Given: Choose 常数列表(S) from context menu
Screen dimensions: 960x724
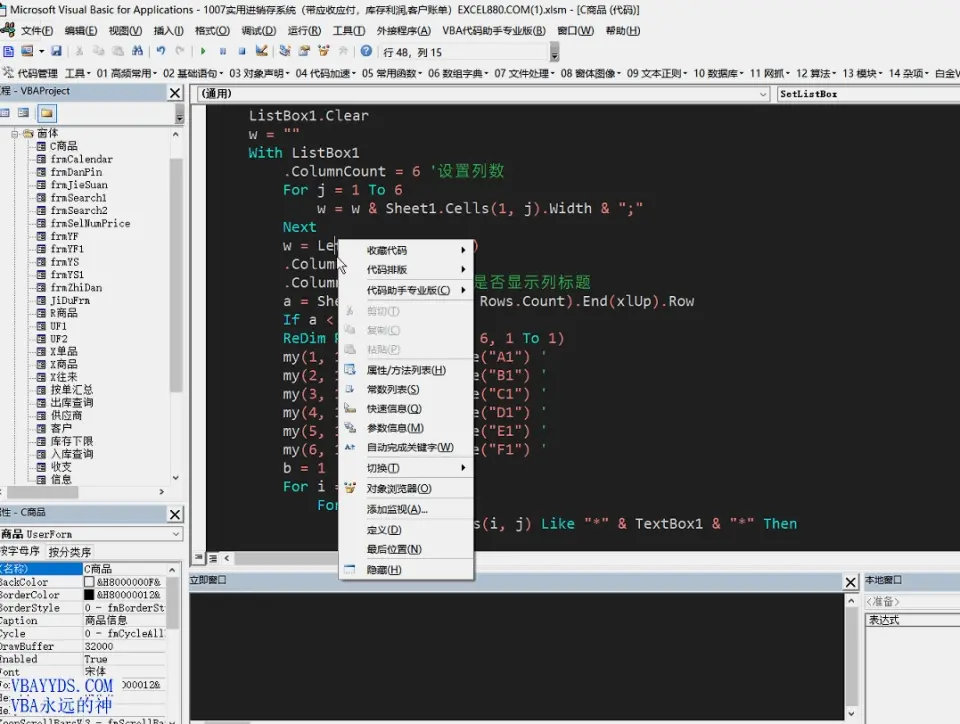Looking at the screenshot, I should click(406, 389).
